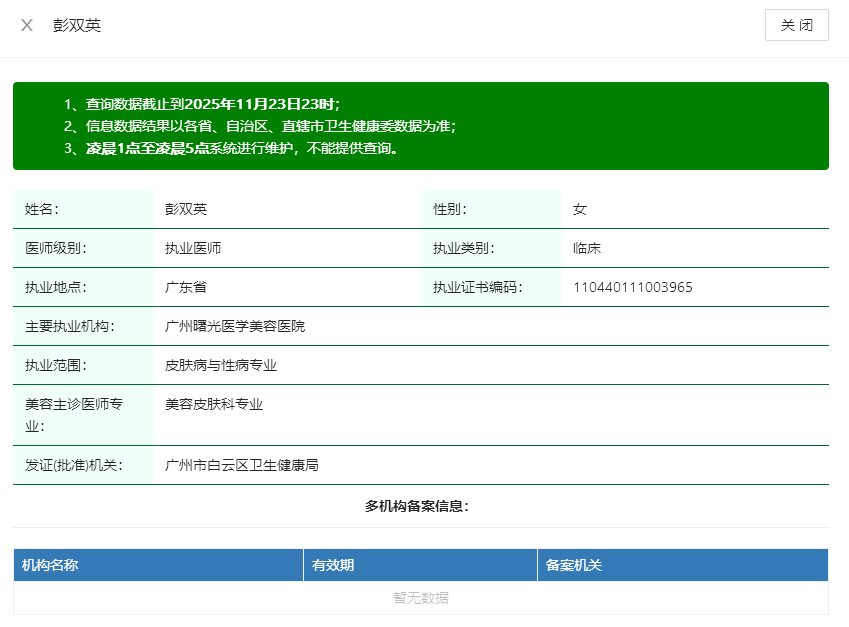The height and width of the screenshot is (627, 849).
Task: Click the issuing authority 广州市白云区卫生健康局
Action: click(x=242, y=465)
